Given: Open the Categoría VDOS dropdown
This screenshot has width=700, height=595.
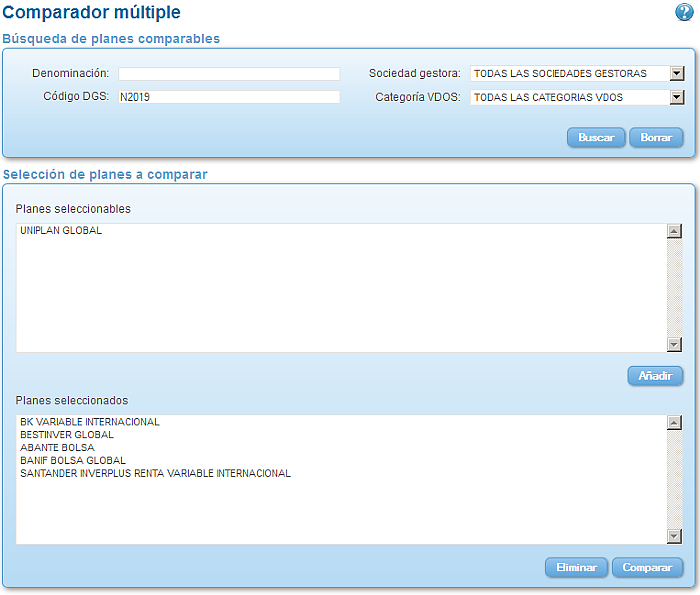Looking at the screenshot, I should [577, 97].
